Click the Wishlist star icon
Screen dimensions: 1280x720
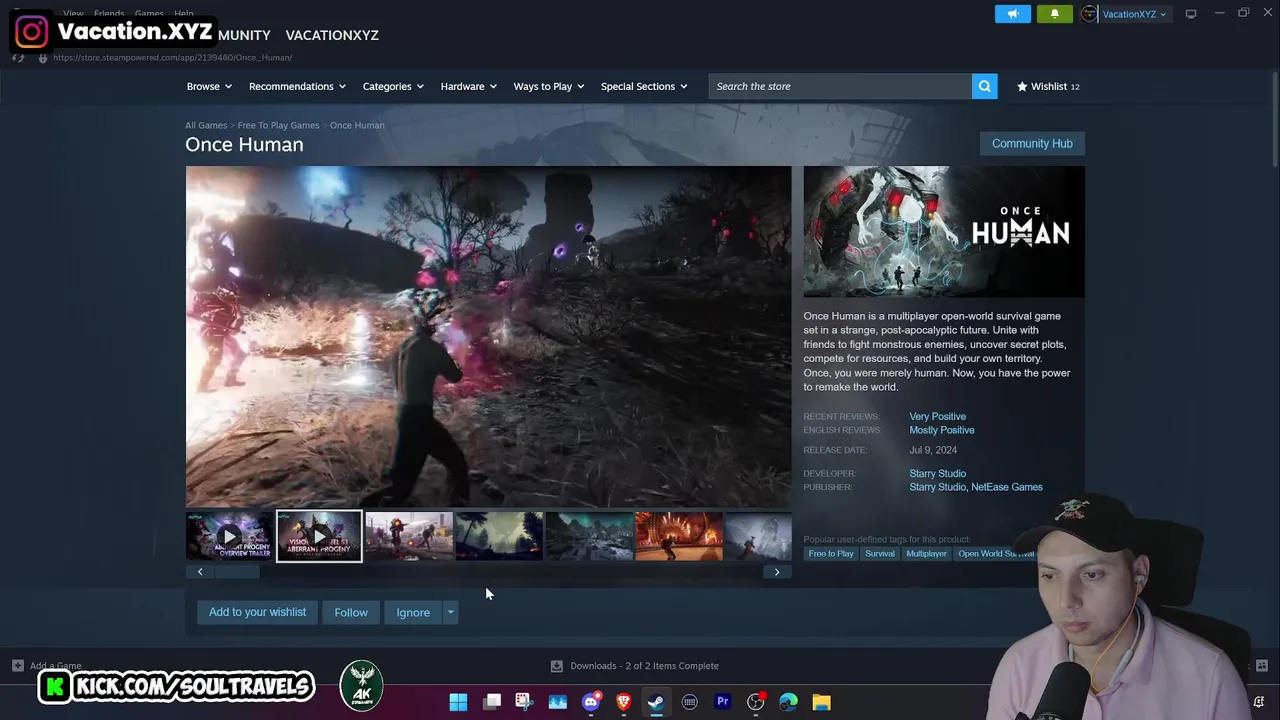1022,87
